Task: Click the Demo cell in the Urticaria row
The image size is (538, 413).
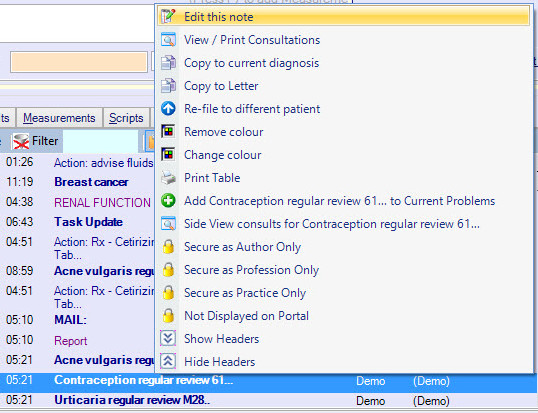Action: coord(371,401)
